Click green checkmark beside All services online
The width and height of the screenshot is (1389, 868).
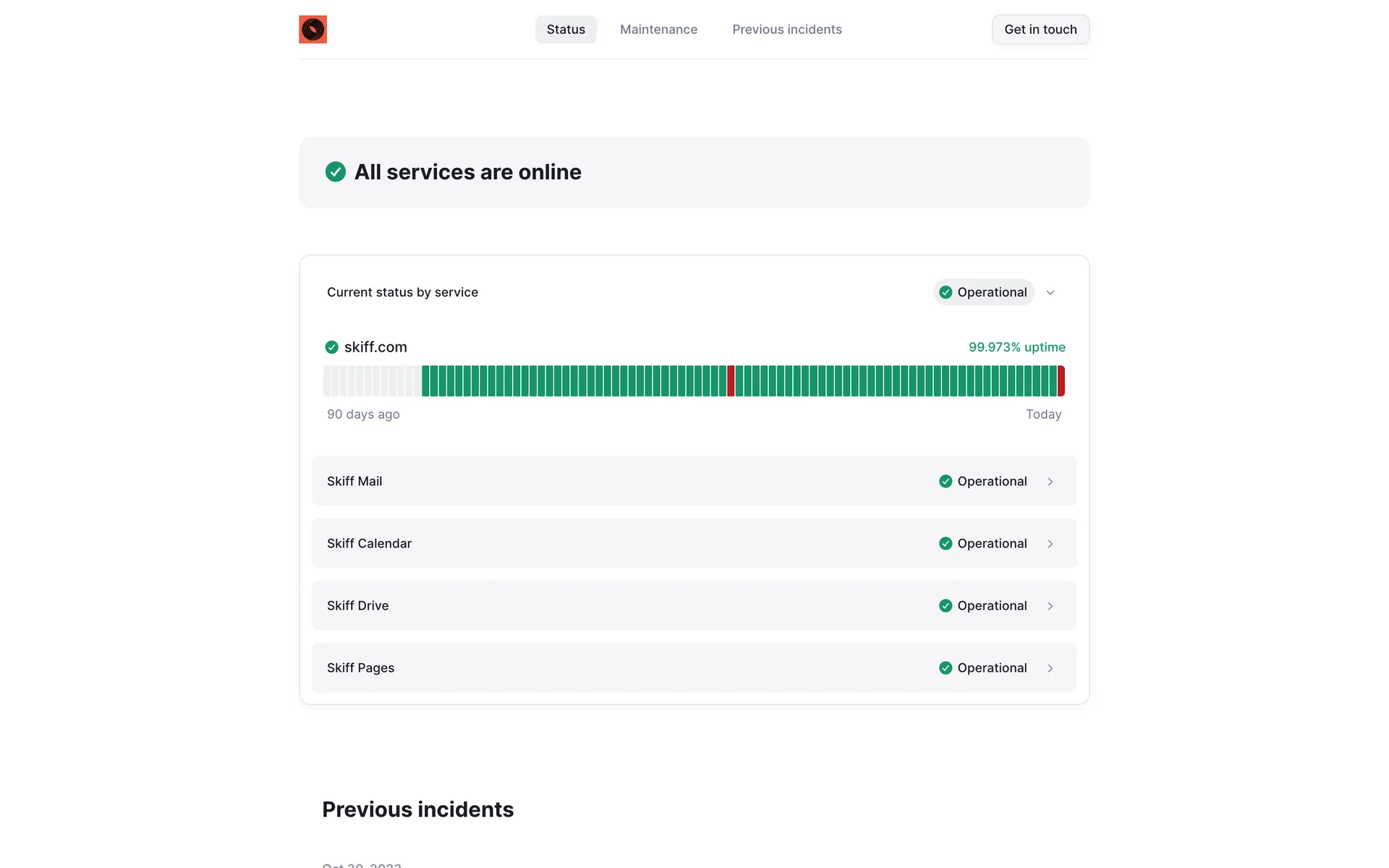[x=335, y=172]
